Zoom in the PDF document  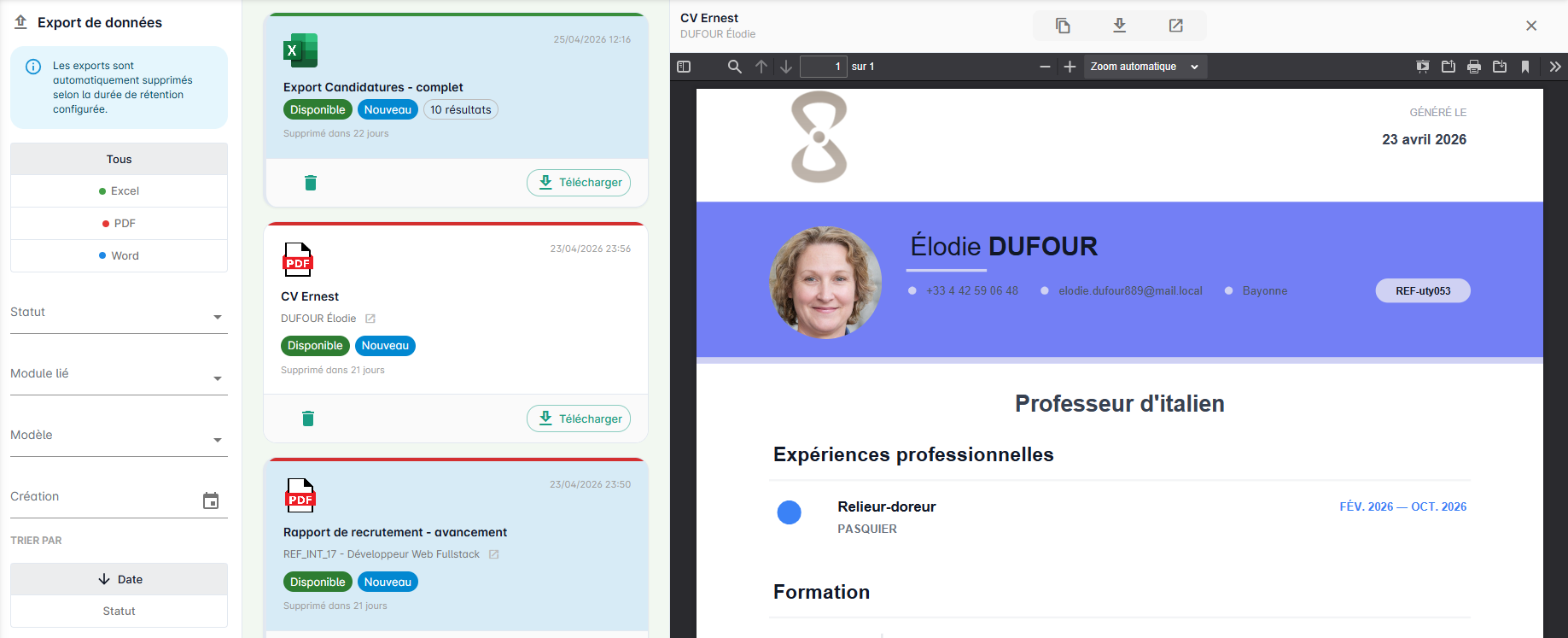click(1070, 67)
